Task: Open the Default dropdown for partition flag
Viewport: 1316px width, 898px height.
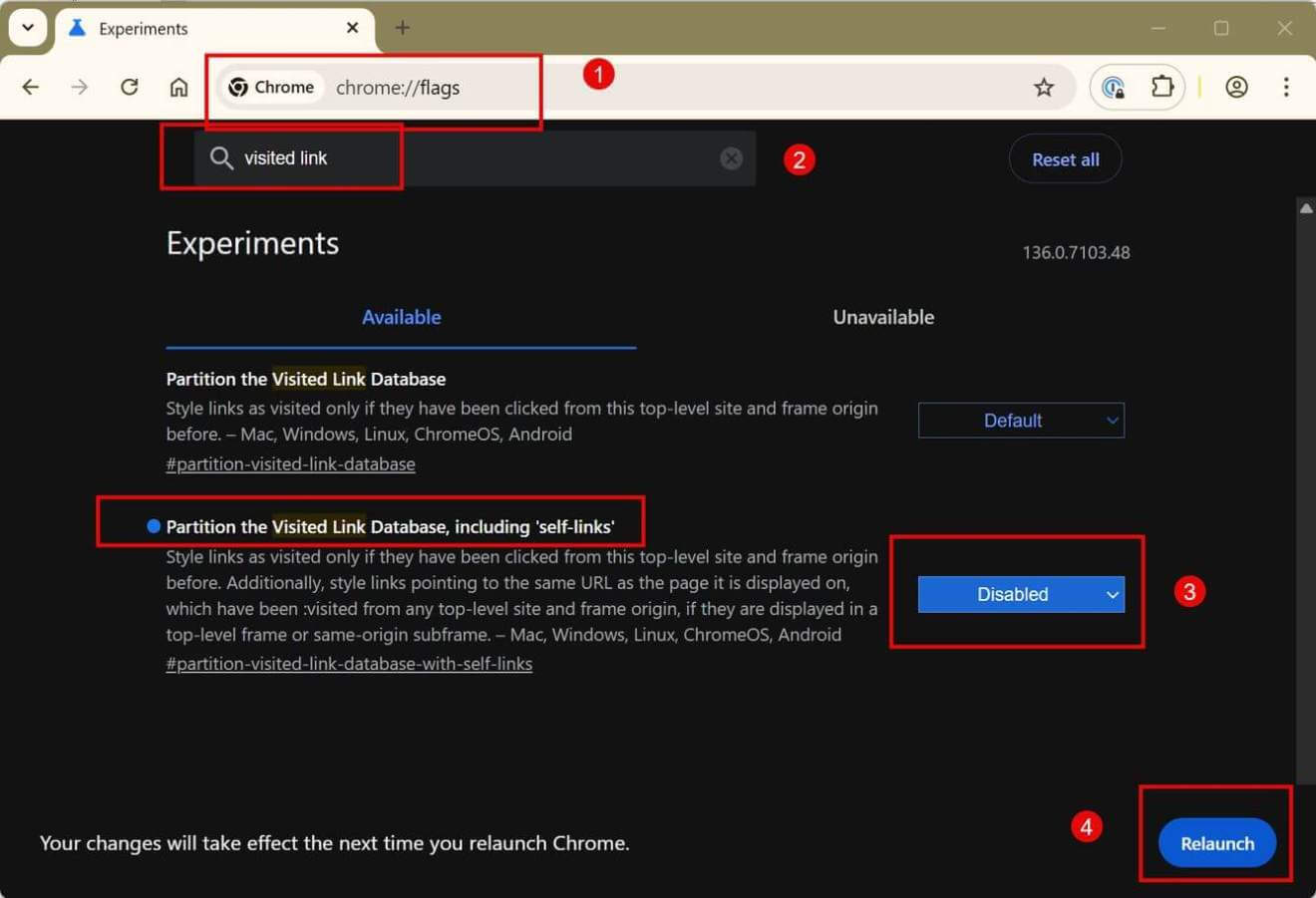Action: 1020,420
